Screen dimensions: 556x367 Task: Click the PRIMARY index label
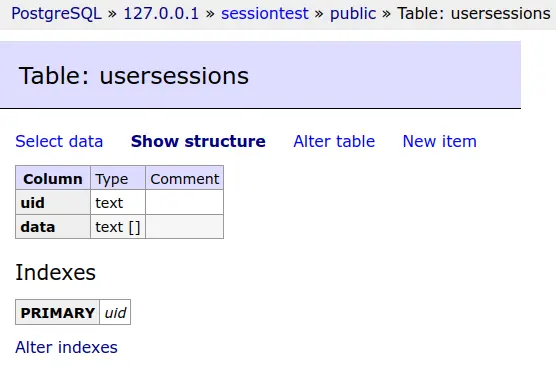coord(57,312)
